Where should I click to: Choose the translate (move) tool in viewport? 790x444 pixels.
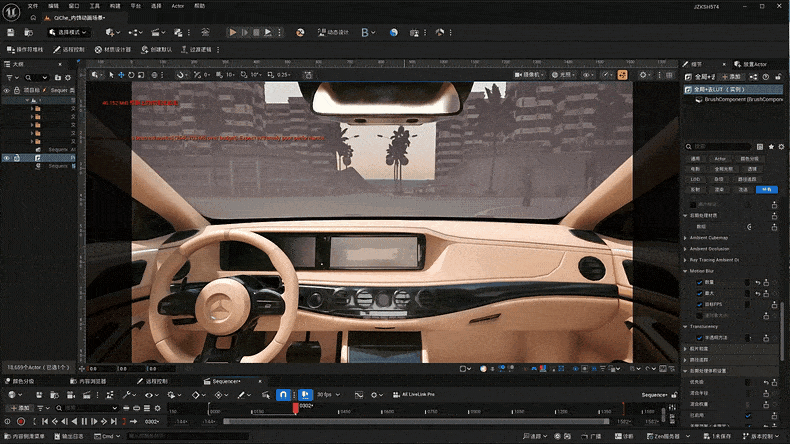[121, 75]
